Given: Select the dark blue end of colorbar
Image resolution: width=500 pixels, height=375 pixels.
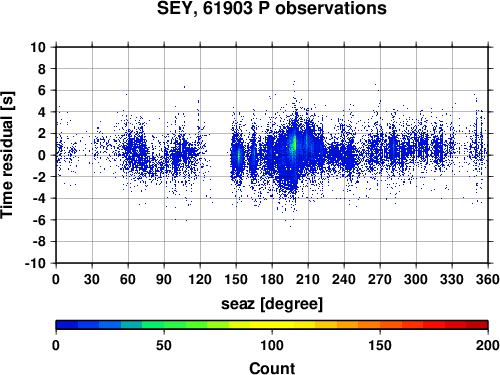Looking at the screenshot, I should click(x=67, y=325).
